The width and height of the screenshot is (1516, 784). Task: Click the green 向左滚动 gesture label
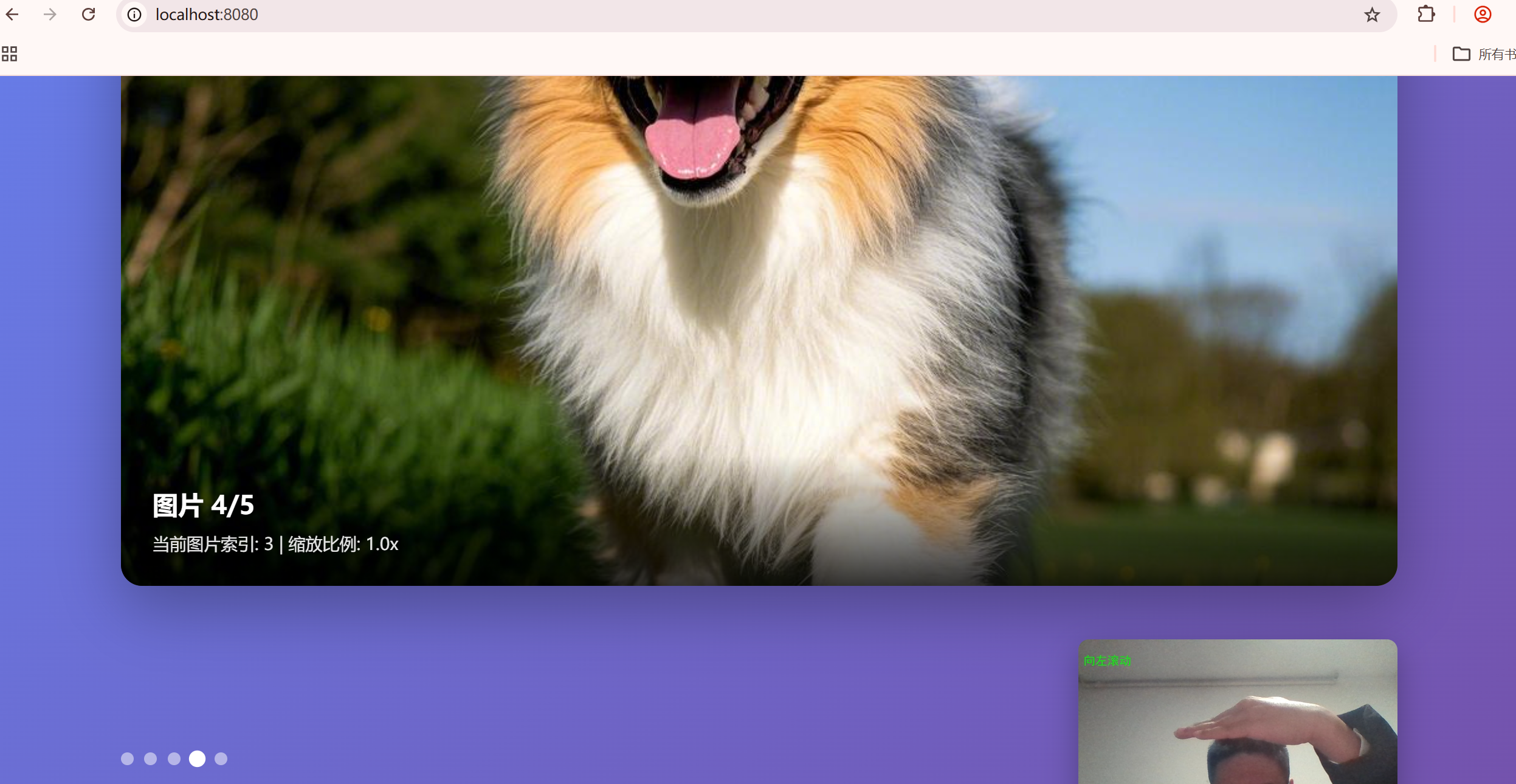pos(1107,661)
